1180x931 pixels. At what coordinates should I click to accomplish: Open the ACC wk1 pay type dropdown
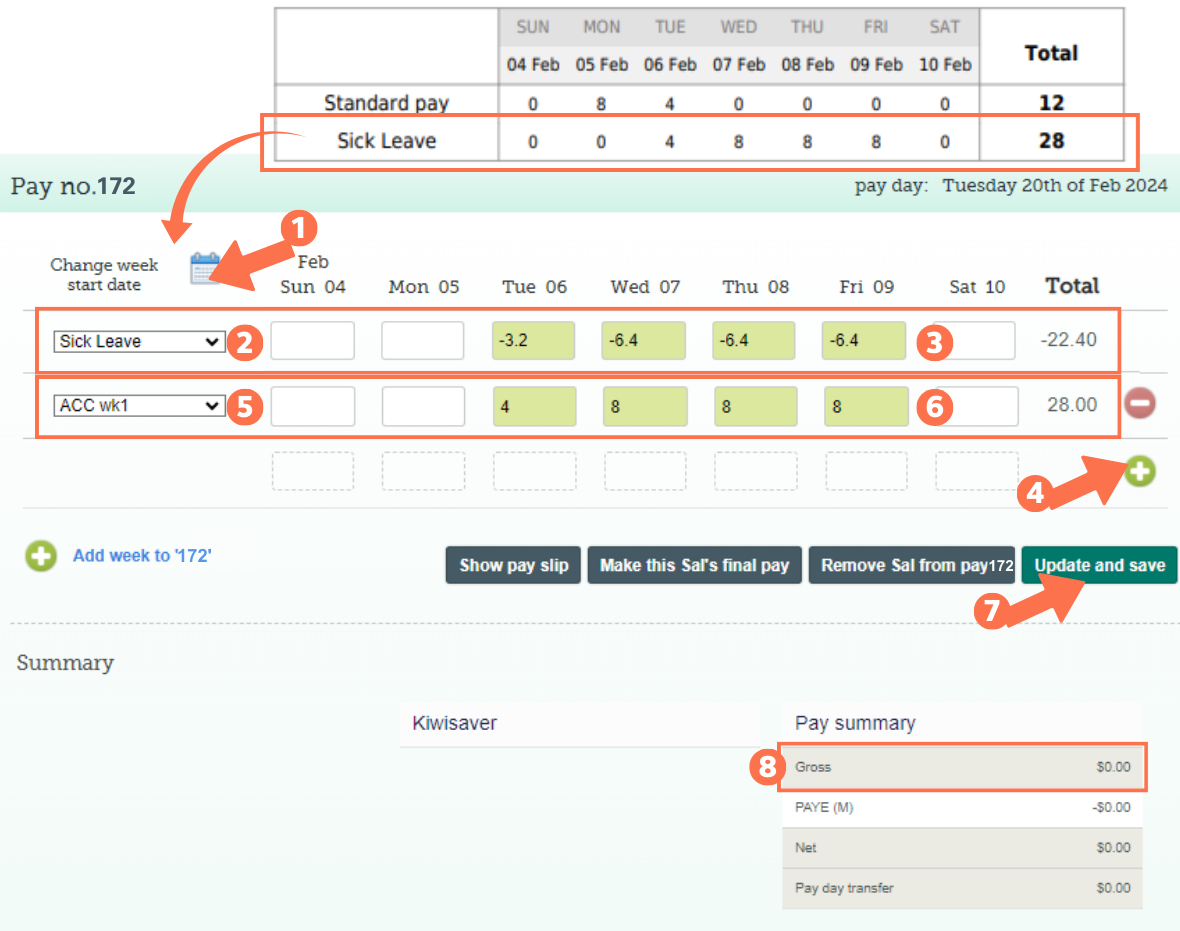(138, 406)
